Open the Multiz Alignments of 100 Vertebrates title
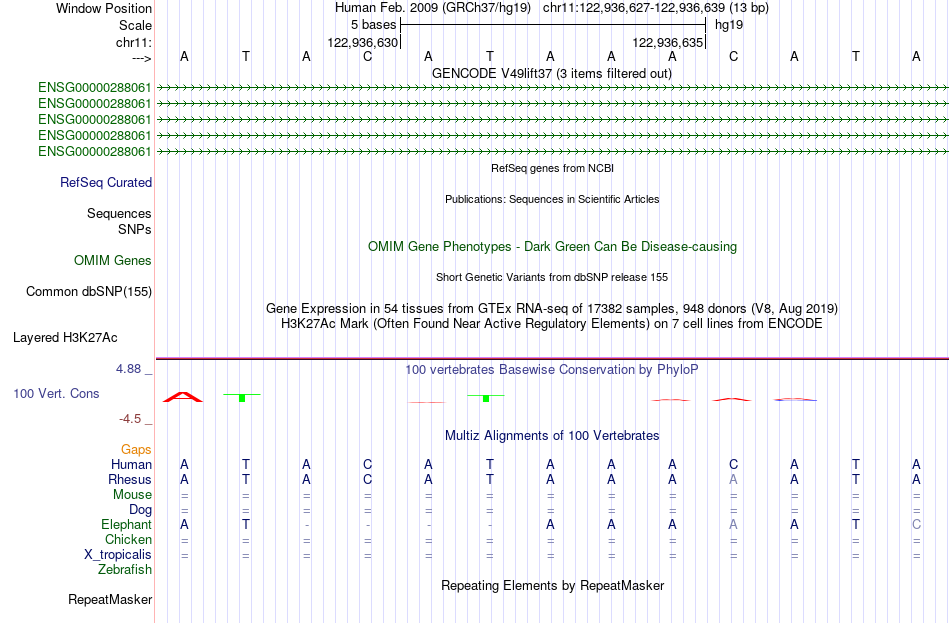 click(x=552, y=436)
